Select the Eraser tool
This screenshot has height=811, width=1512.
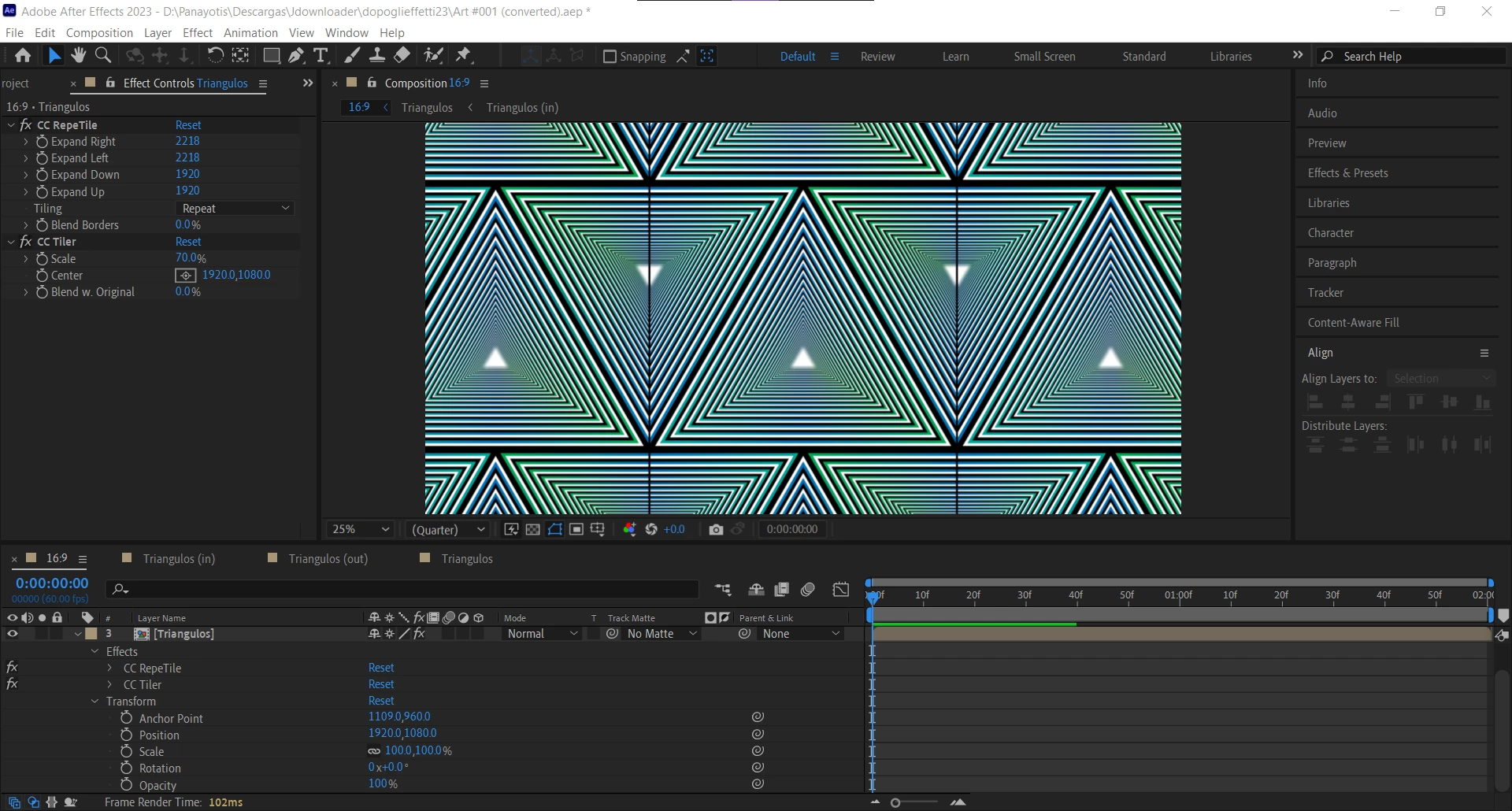click(x=402, y=55)
